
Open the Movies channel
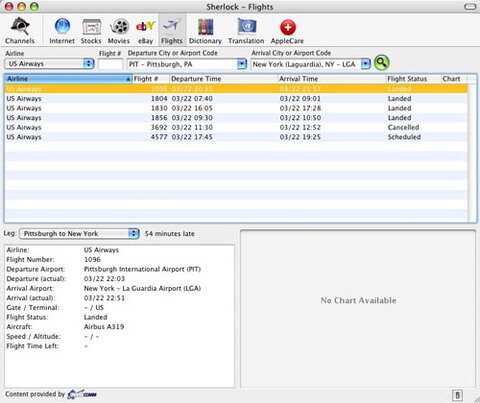point(119,31)
